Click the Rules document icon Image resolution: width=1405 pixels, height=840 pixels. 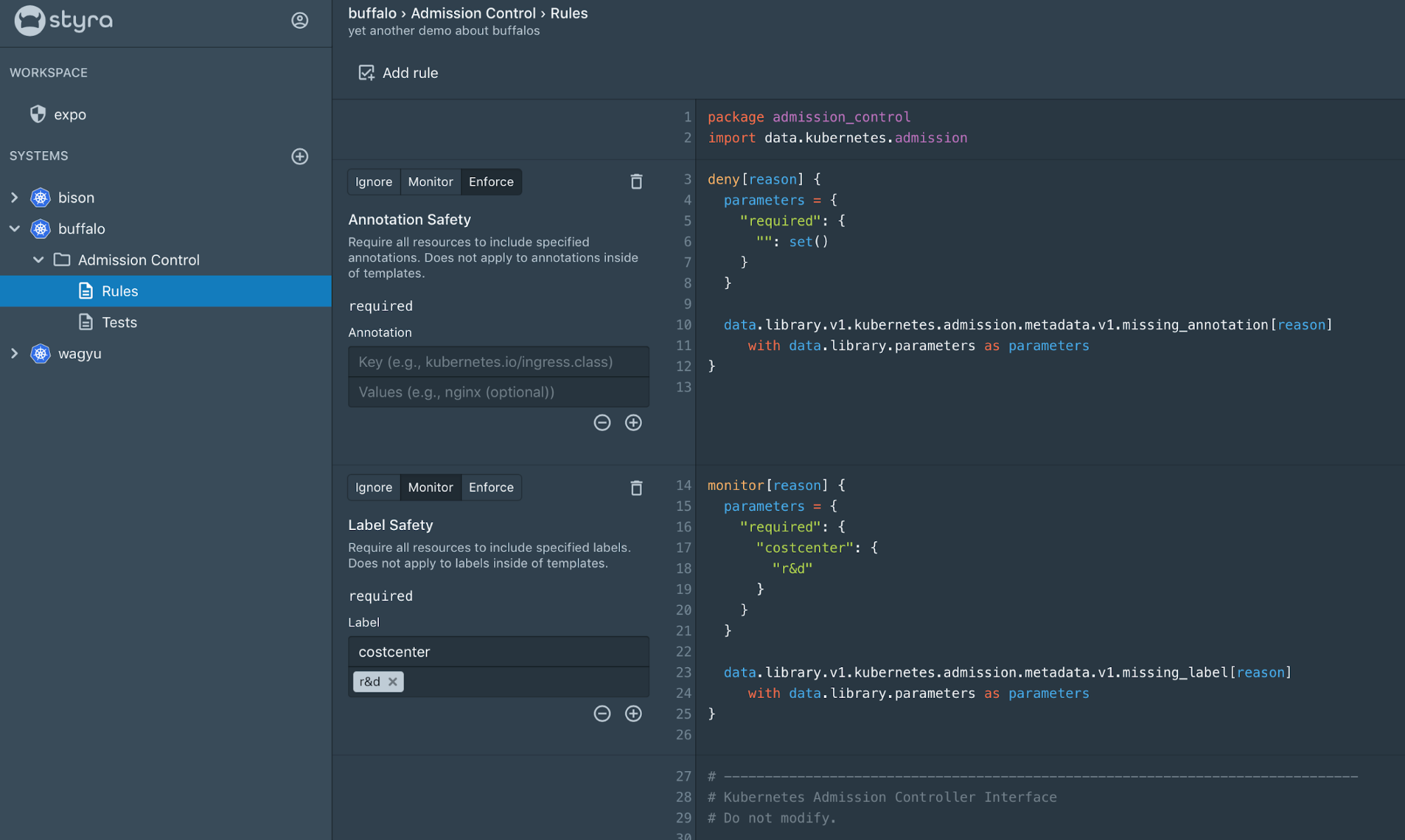tap(86, 291)
